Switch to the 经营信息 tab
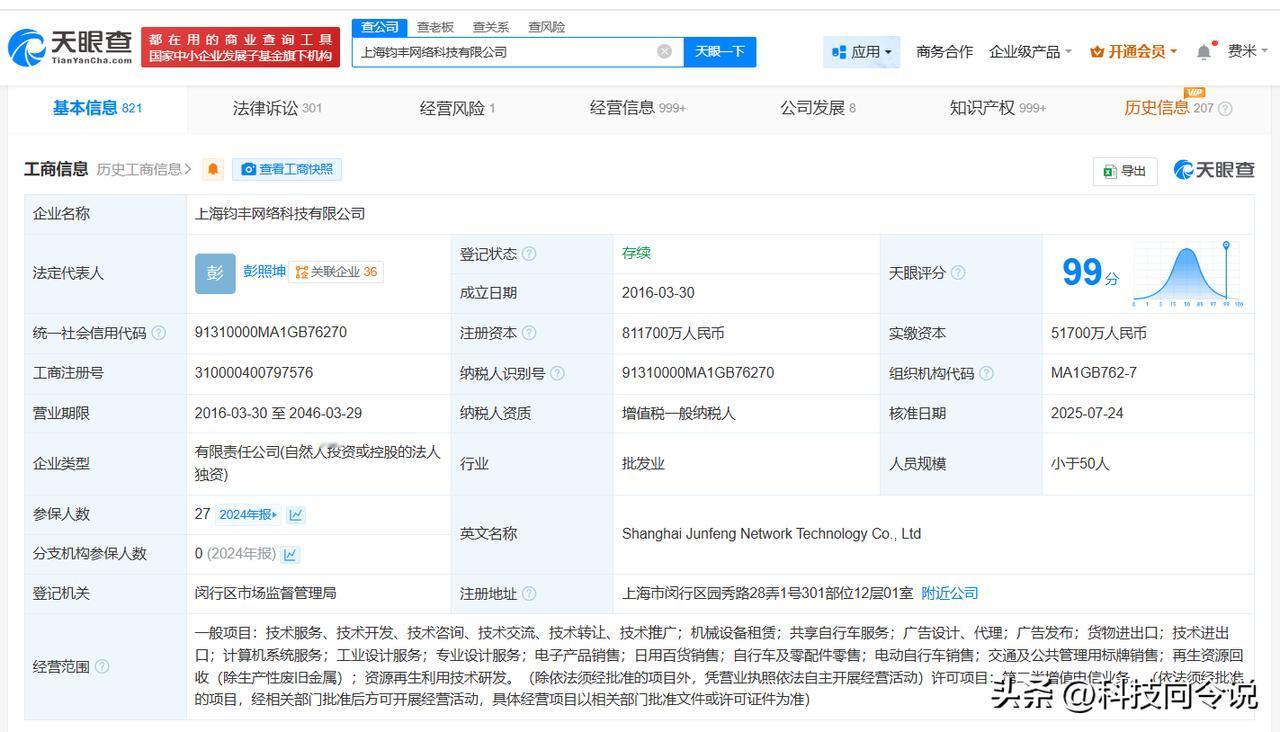The image size is (1280, 732). tap(638, 108)
